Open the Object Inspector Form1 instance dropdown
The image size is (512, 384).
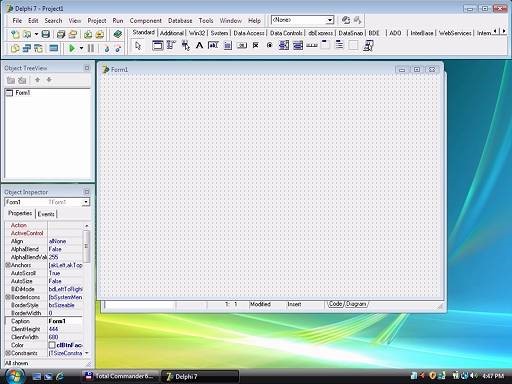click(x=86, y=202)
